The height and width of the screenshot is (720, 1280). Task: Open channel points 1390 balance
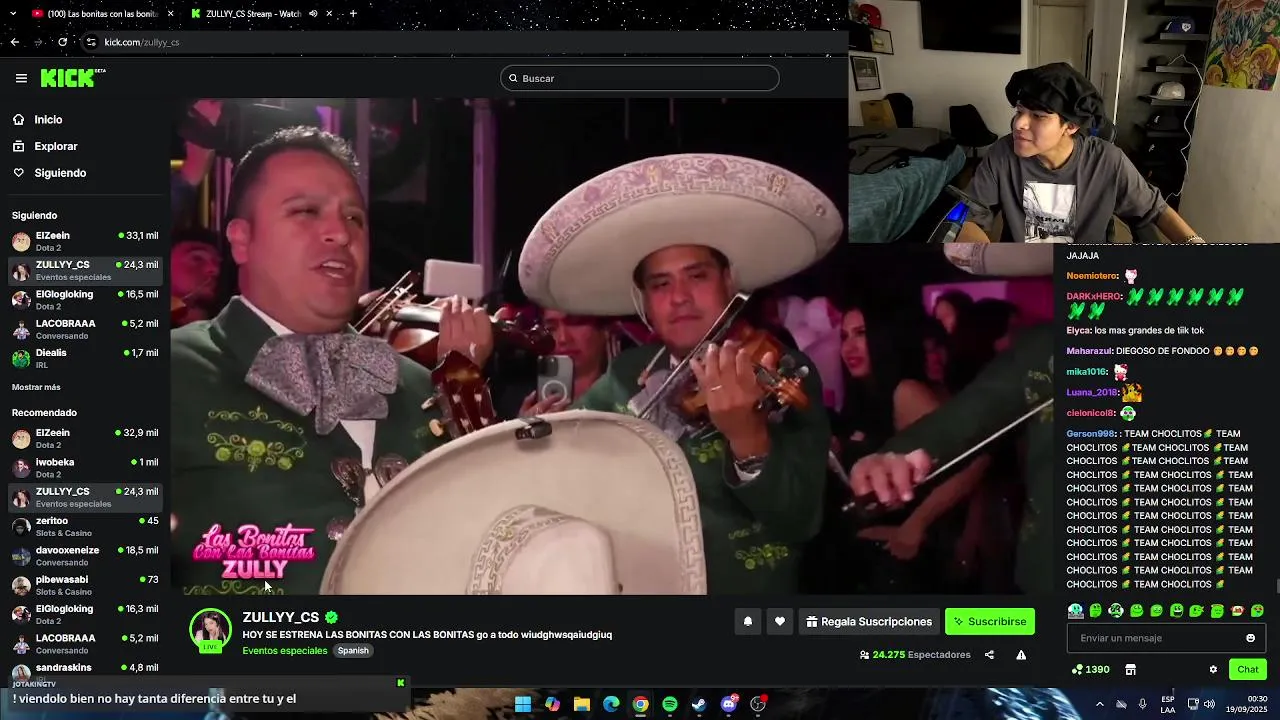(1090, 670)
